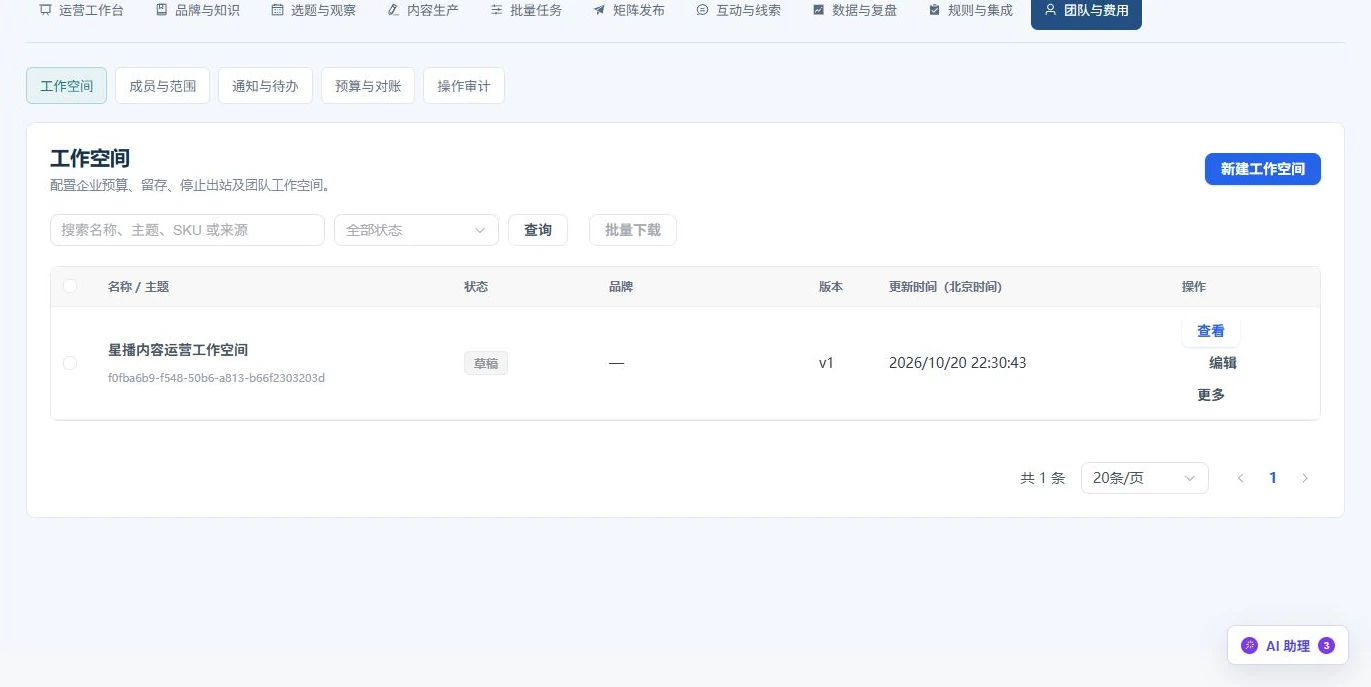
Task: Click the 2026/10/20 22:30:43 timestamp
Action: point(957,363)
